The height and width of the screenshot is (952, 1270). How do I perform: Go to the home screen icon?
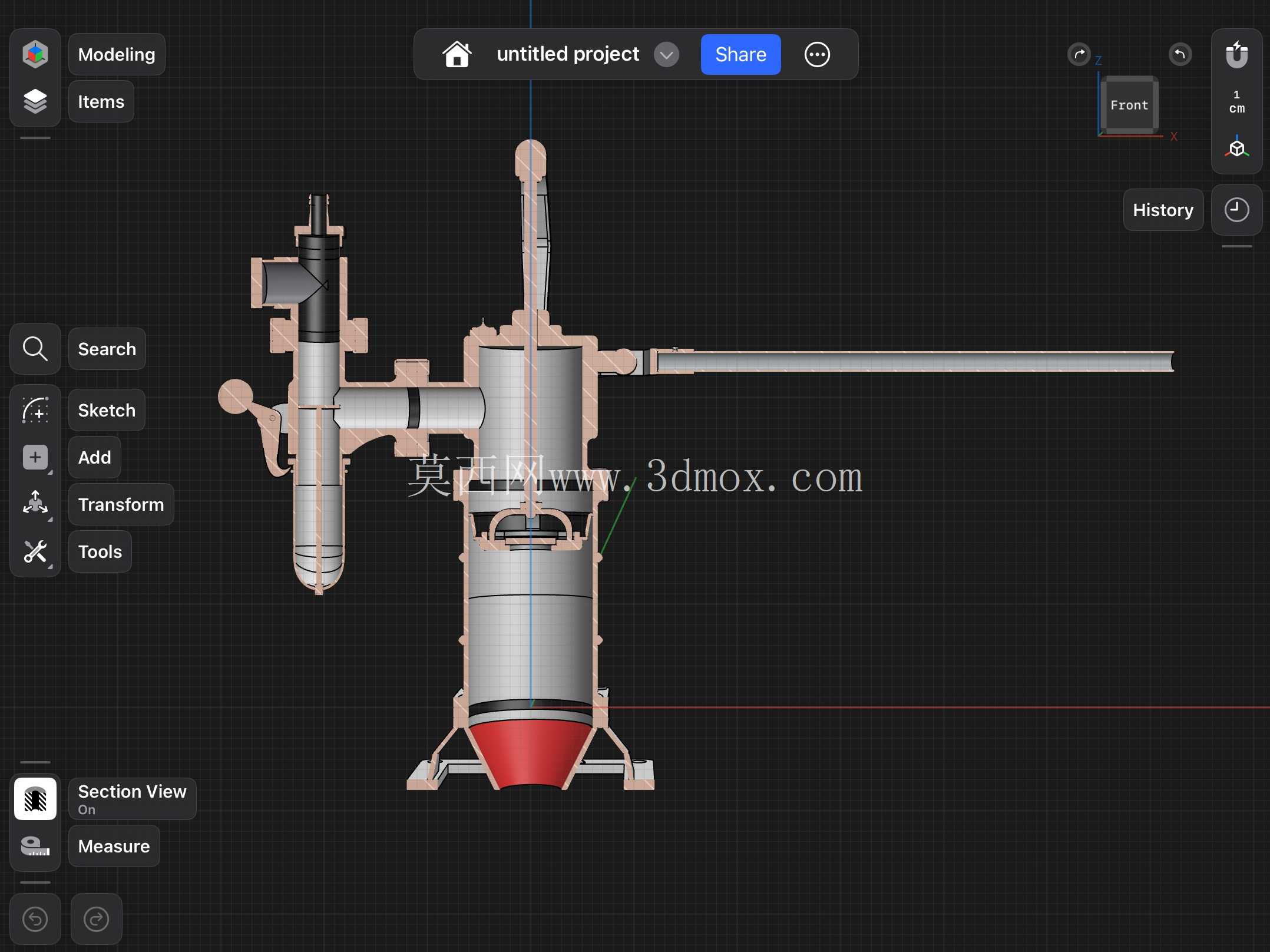457,54
